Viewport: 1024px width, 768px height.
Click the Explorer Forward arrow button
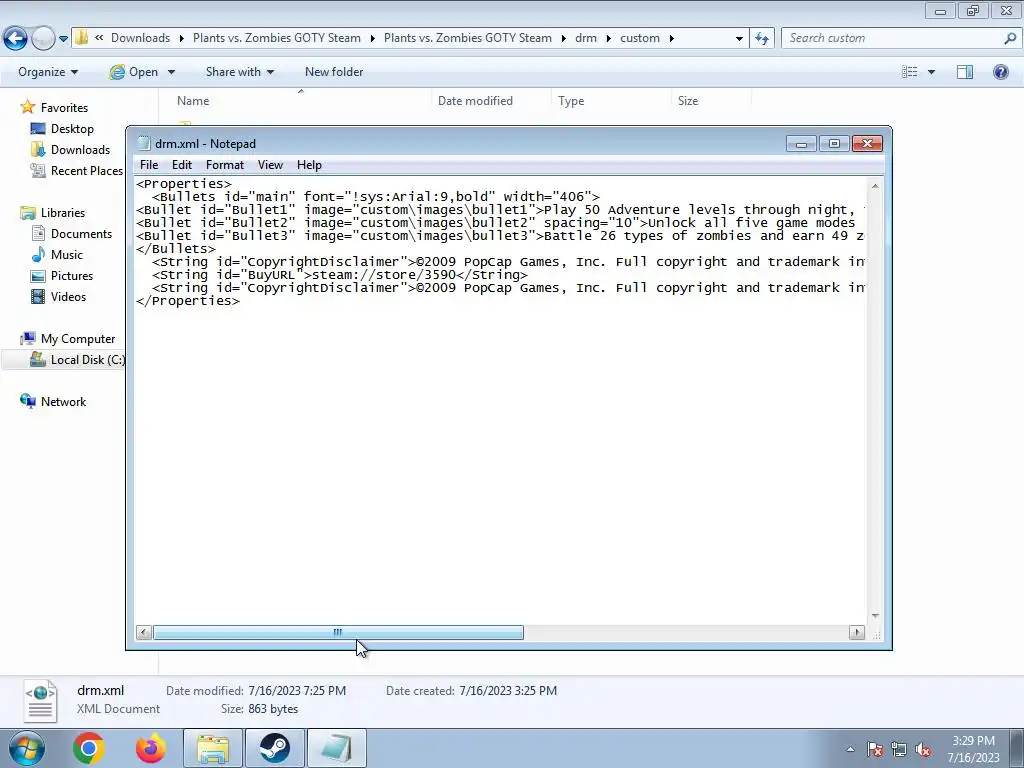42,39
